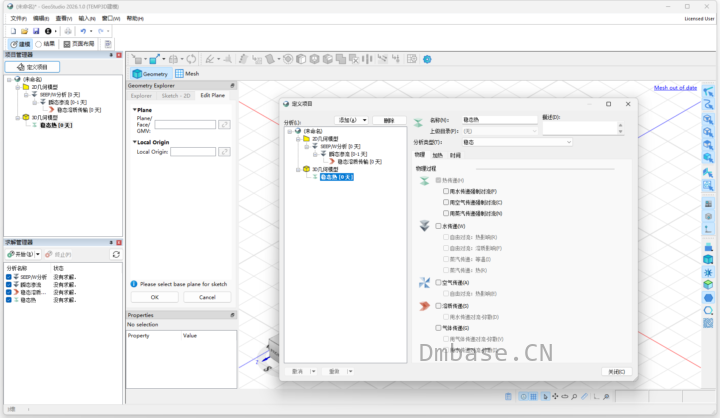
Task: Enable 用水传递强制对流 checkbox
Action: pyautogui.click(x=446, y=191)
